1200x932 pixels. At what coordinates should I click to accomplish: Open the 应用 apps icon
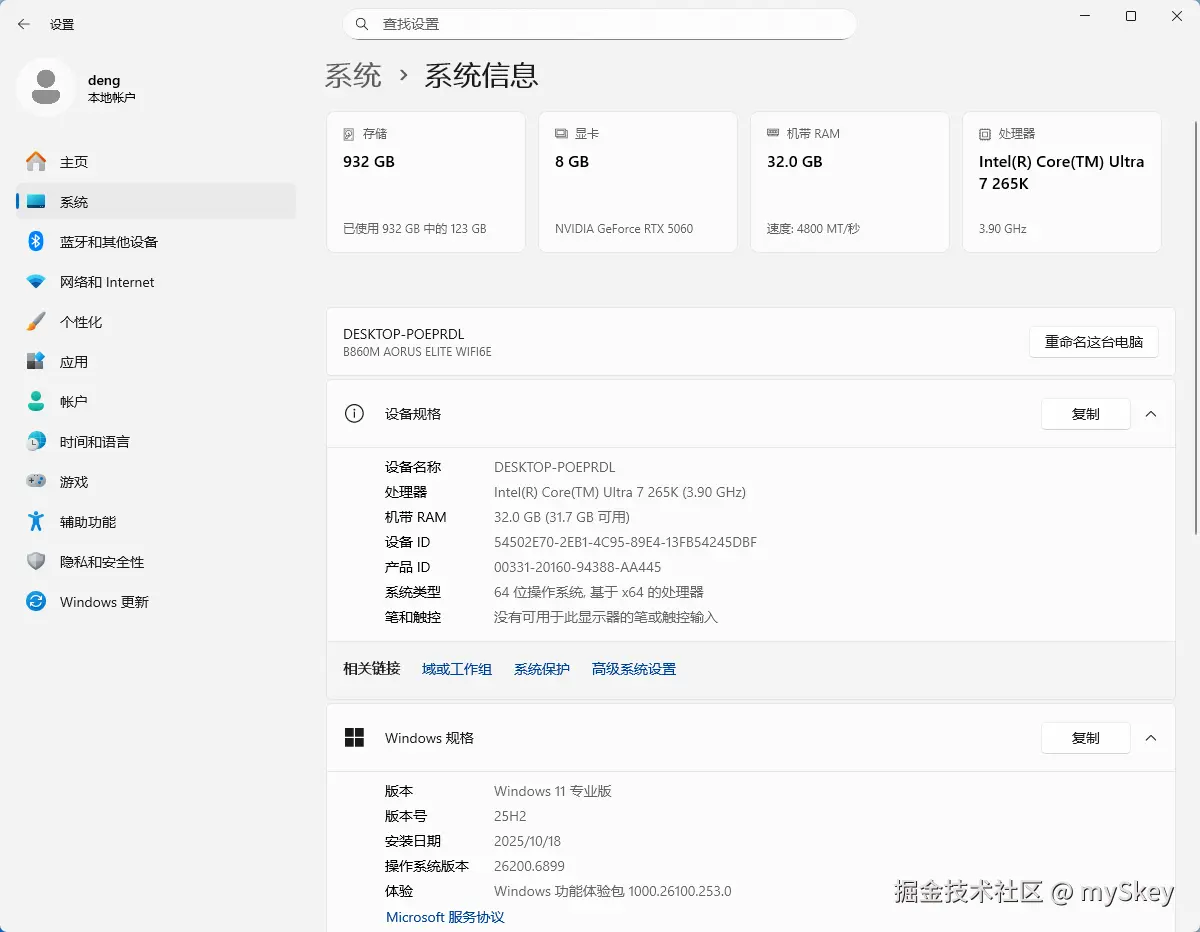(x=36, y=362)
